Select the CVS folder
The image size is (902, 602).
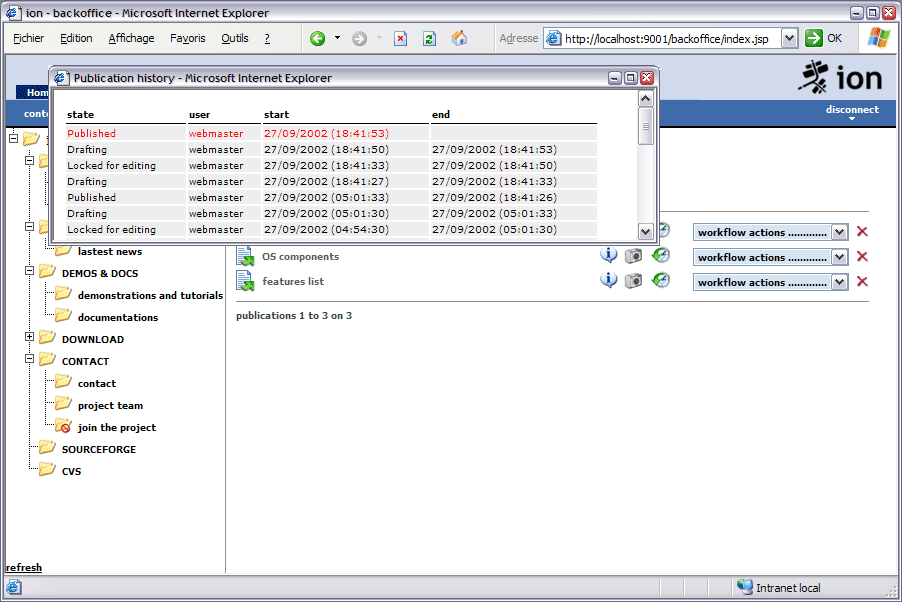71,471
